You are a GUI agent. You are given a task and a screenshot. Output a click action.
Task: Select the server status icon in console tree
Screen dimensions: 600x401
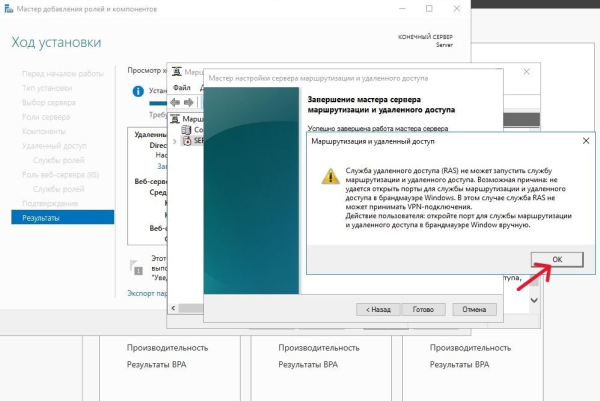tap(187, 141)
